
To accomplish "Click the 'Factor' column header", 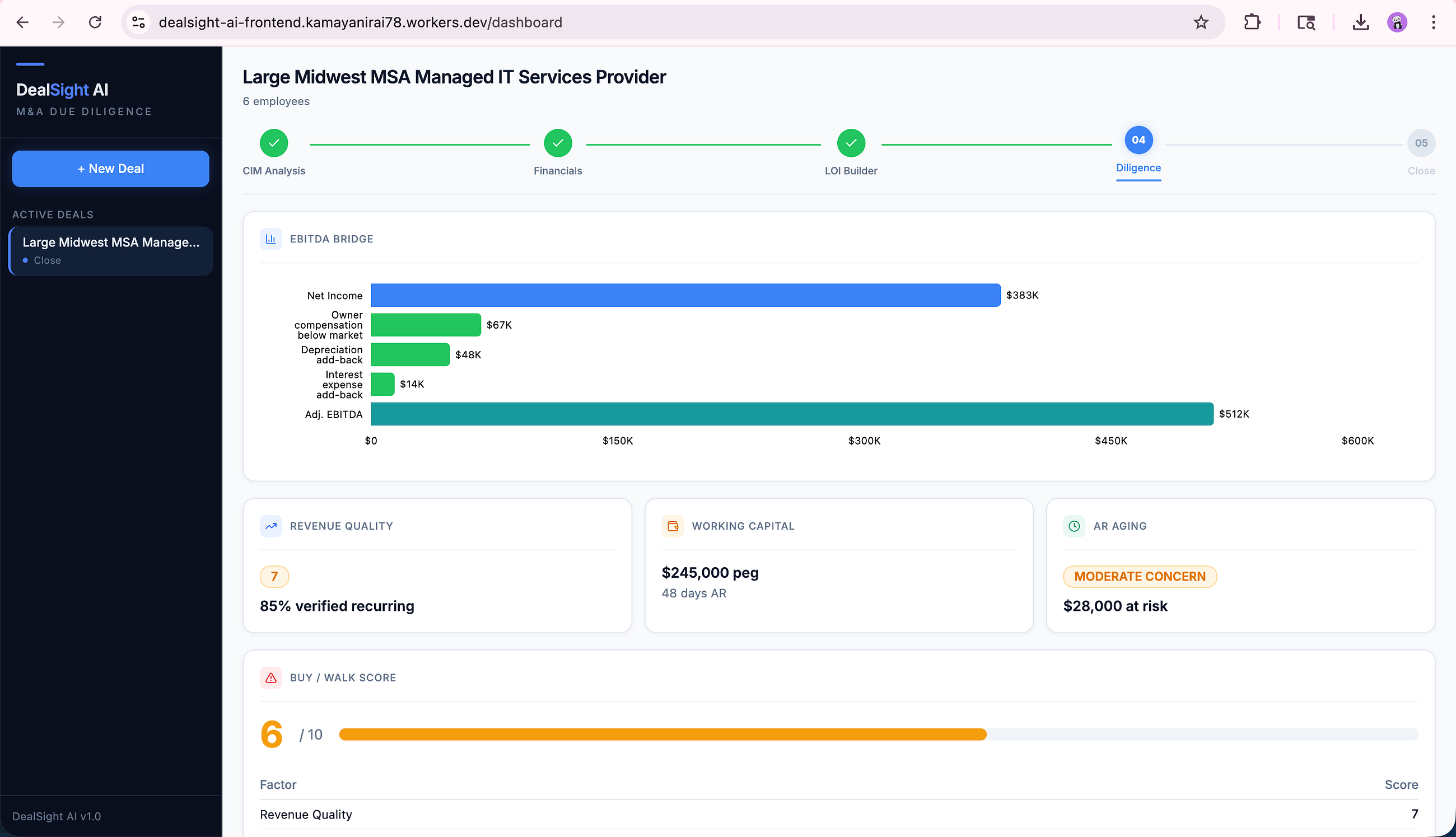I will pos(278,785).
